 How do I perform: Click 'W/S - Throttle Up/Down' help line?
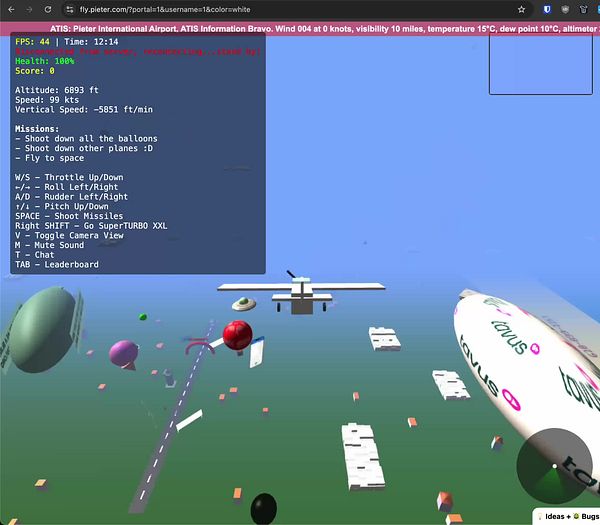[69, 177]
